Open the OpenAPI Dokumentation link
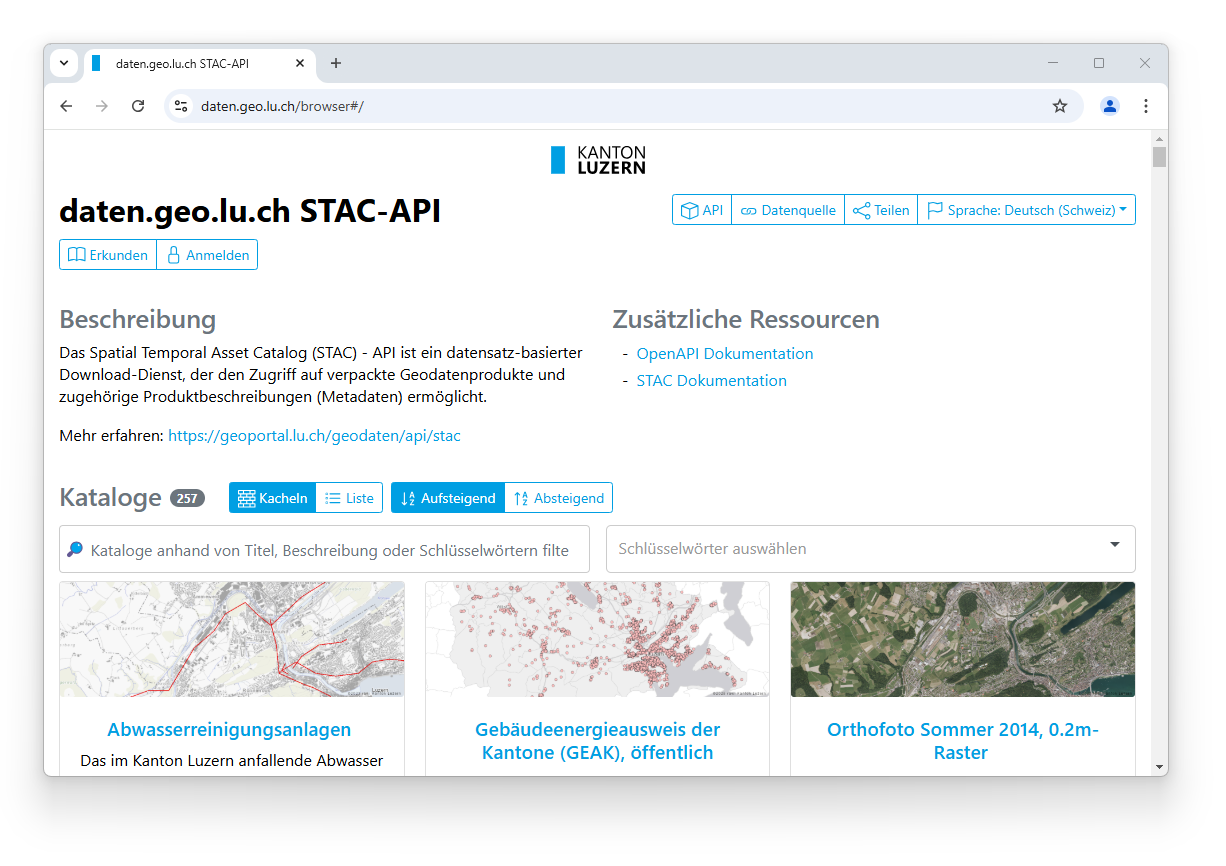The width and height of the screenshot is (1226, 866). click(x=724, y=353)
